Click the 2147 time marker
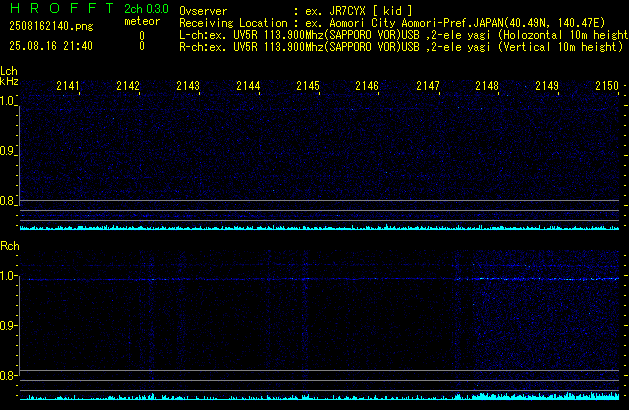The image size is (629, 410). [x=428, y=86]
